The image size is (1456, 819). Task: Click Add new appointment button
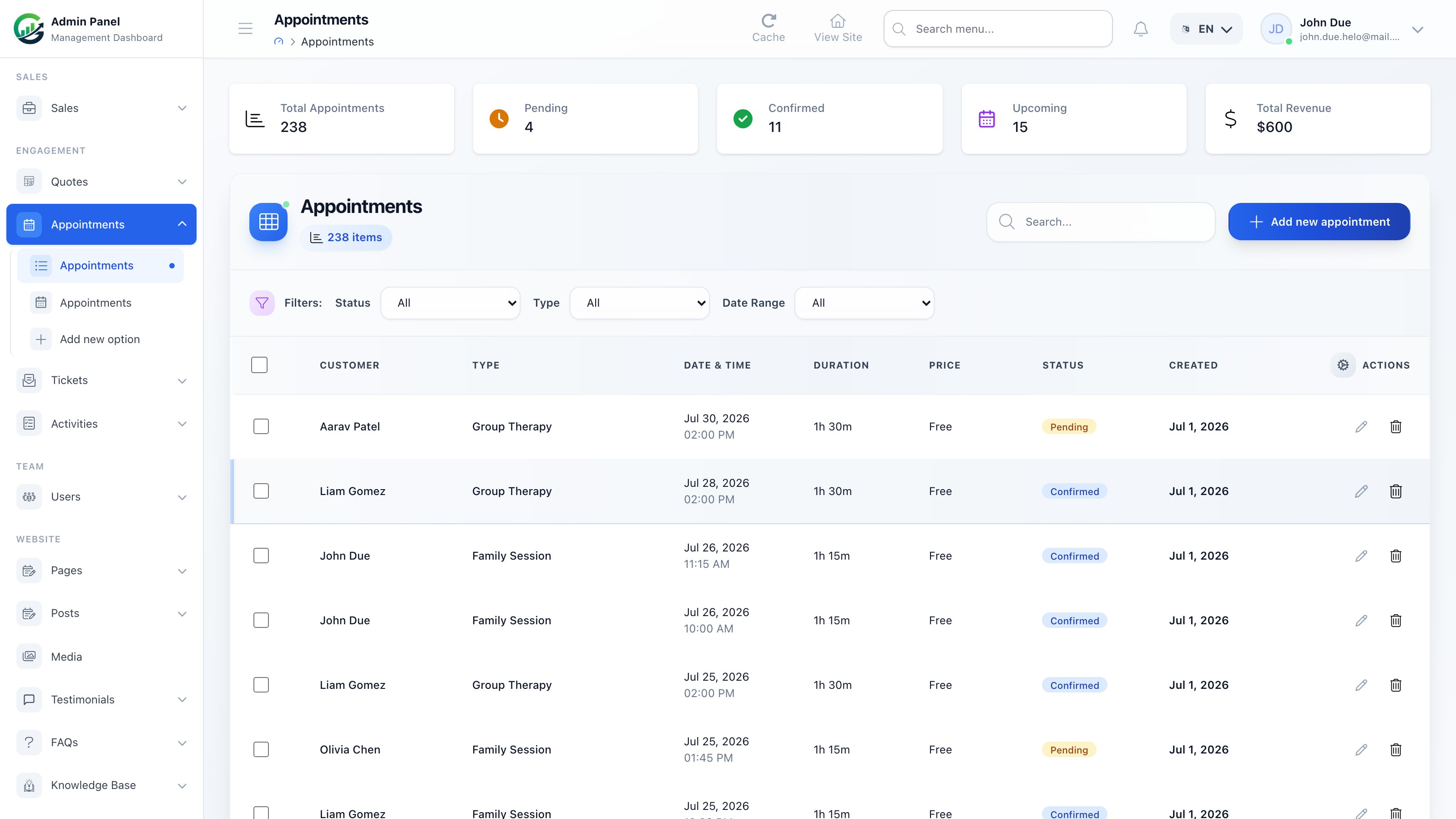[1319, 222]
